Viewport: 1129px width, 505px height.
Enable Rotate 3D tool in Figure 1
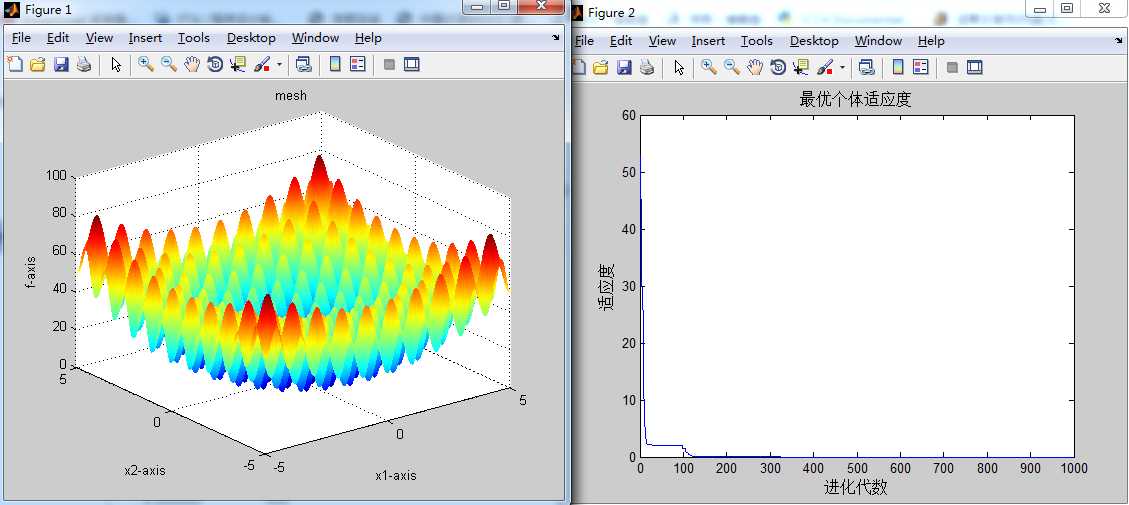[x=215, y=65]
